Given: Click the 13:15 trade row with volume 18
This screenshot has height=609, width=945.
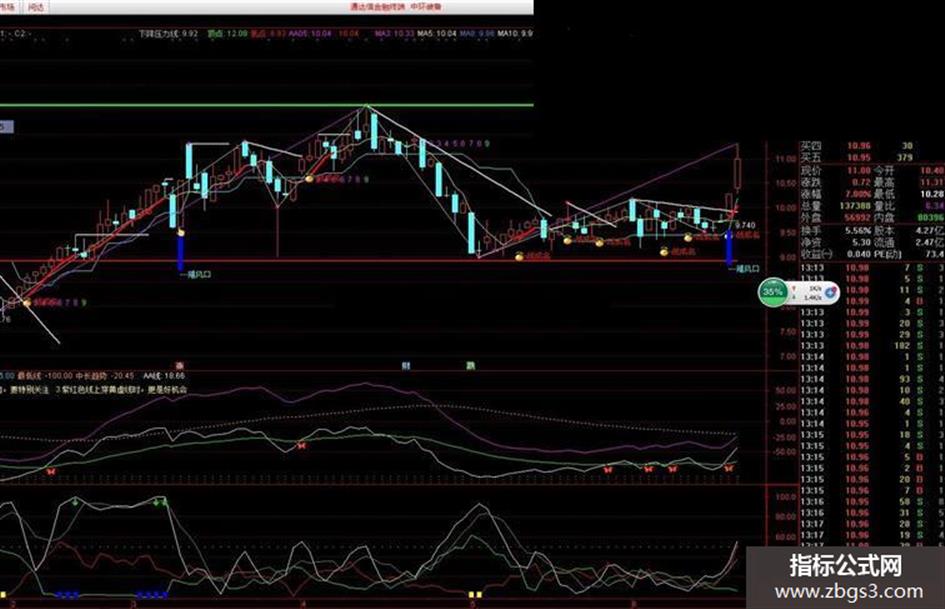Looking at the screenshot, I should 872,435.
